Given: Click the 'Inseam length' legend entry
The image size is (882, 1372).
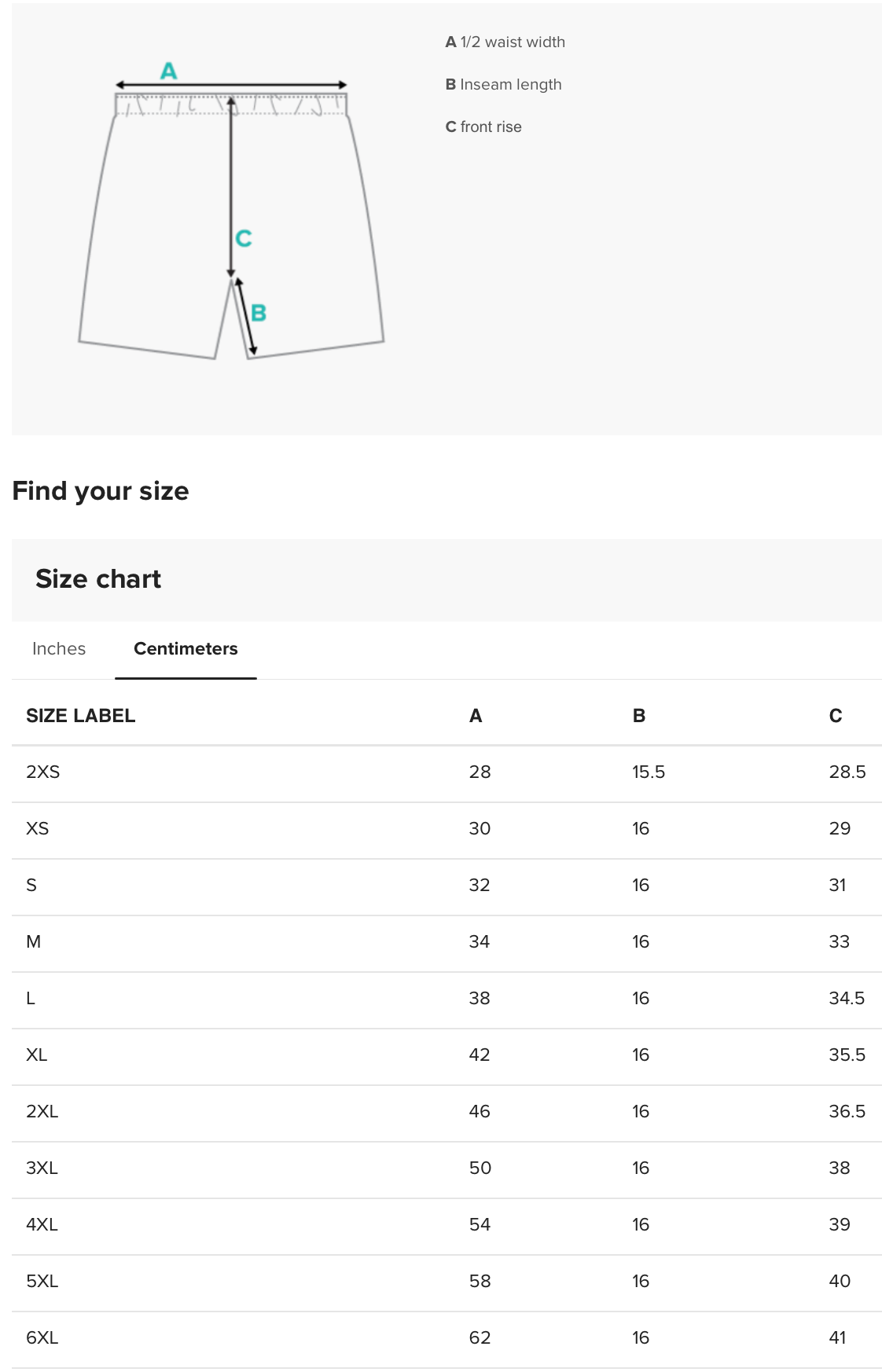Looking at the screenshot, I should 503,85.
